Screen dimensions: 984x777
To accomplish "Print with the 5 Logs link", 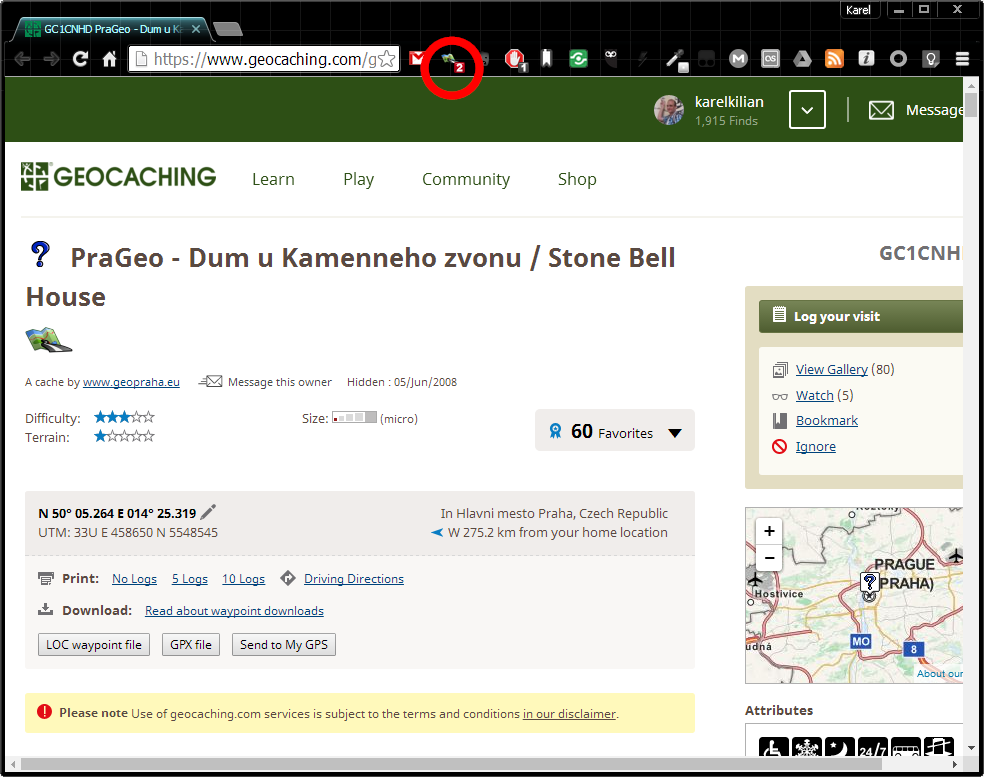I will 190,579.
